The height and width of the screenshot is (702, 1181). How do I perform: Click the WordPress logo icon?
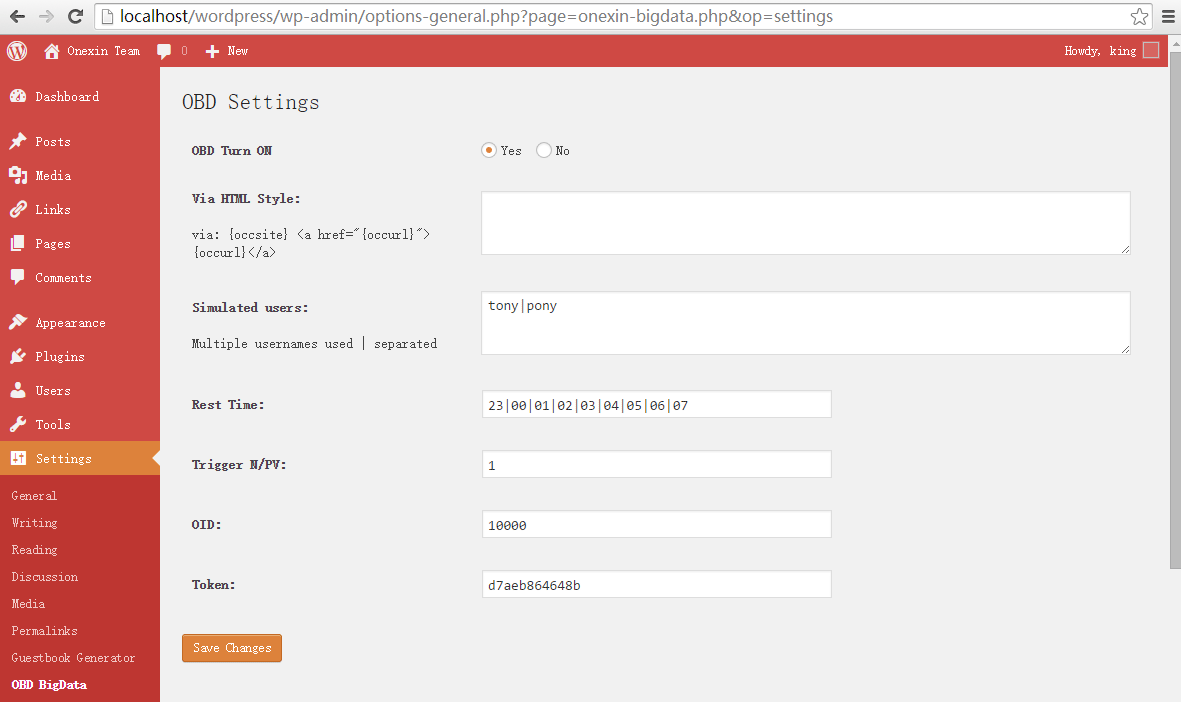coord(17,50)
